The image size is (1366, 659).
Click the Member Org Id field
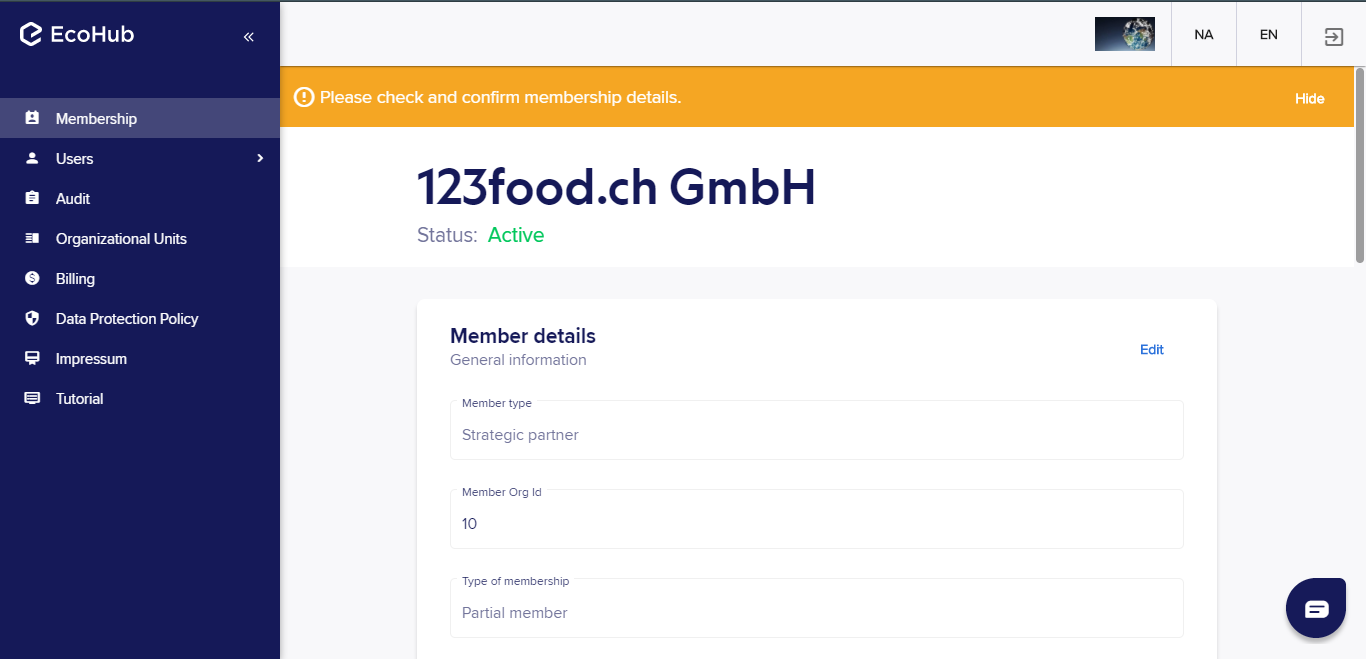pyautogui.click(x=817, y=519)
